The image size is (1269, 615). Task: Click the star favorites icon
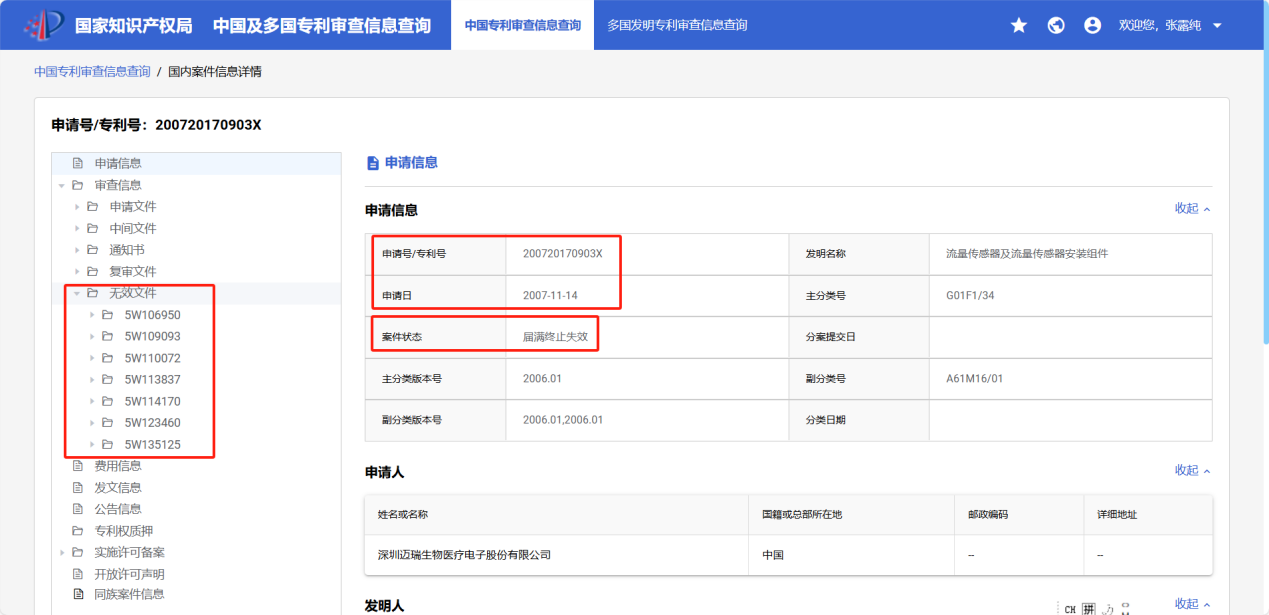pyautogui.click(x=1019, y=25)
